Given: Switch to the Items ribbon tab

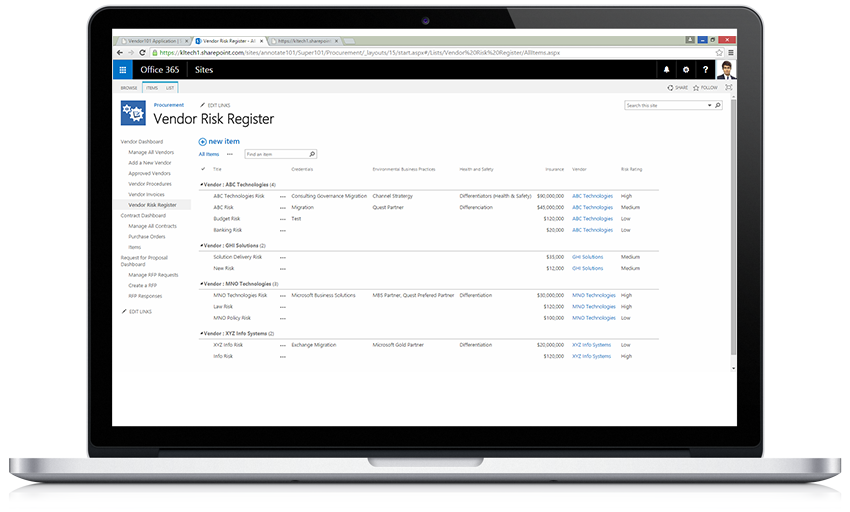Looking at the screenshot, I should coord(152,88).
